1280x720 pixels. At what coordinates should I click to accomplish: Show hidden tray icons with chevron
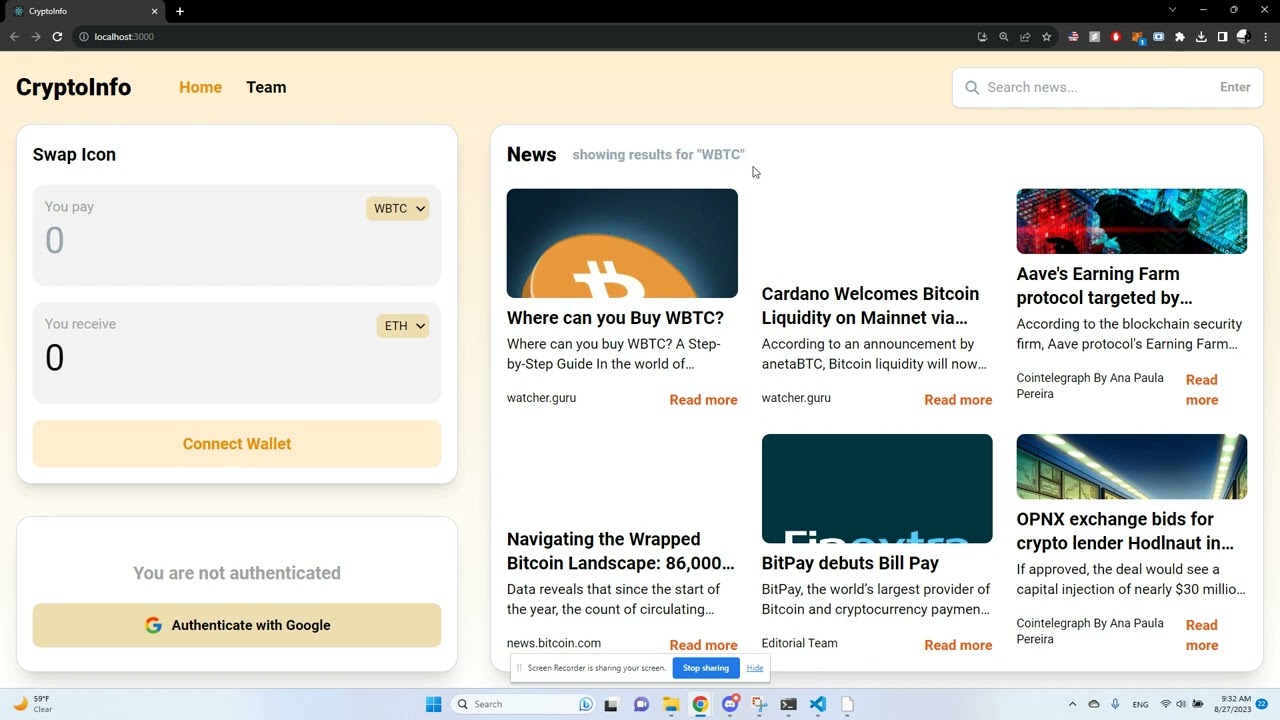point(1072,704)
